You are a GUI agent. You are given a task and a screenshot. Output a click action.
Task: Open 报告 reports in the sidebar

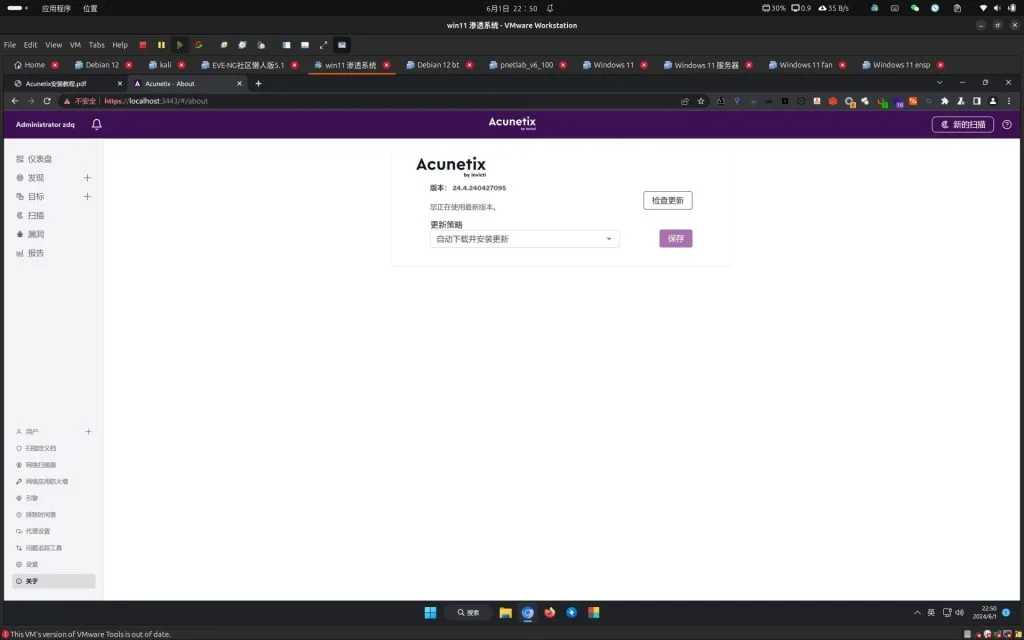(36, 253)
